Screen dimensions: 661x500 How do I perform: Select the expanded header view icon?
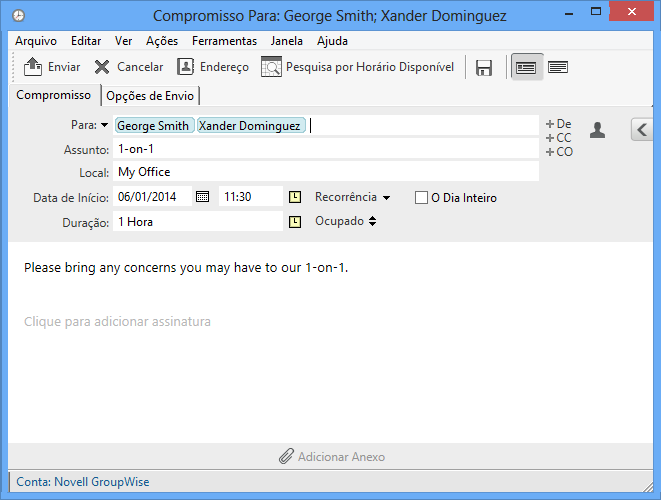[x=526, y=67]
